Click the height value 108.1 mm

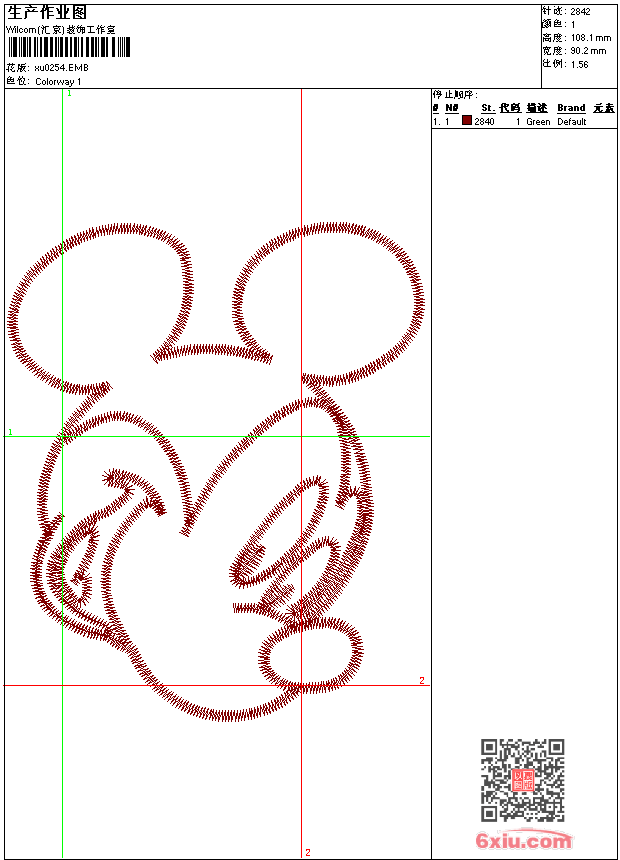591,38
